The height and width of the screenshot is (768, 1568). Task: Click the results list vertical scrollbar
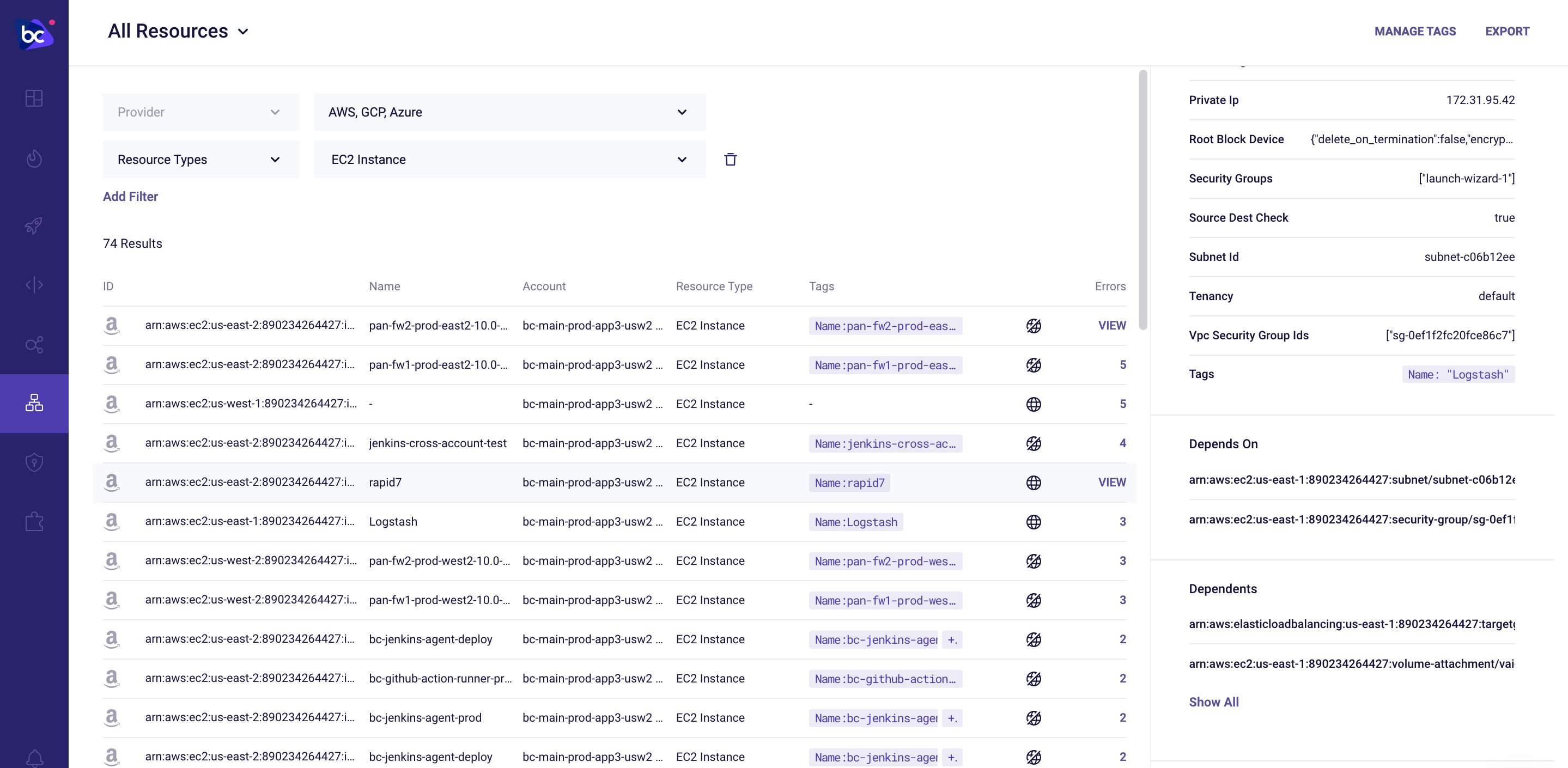pyautogui.click(x=1142, y=201)
